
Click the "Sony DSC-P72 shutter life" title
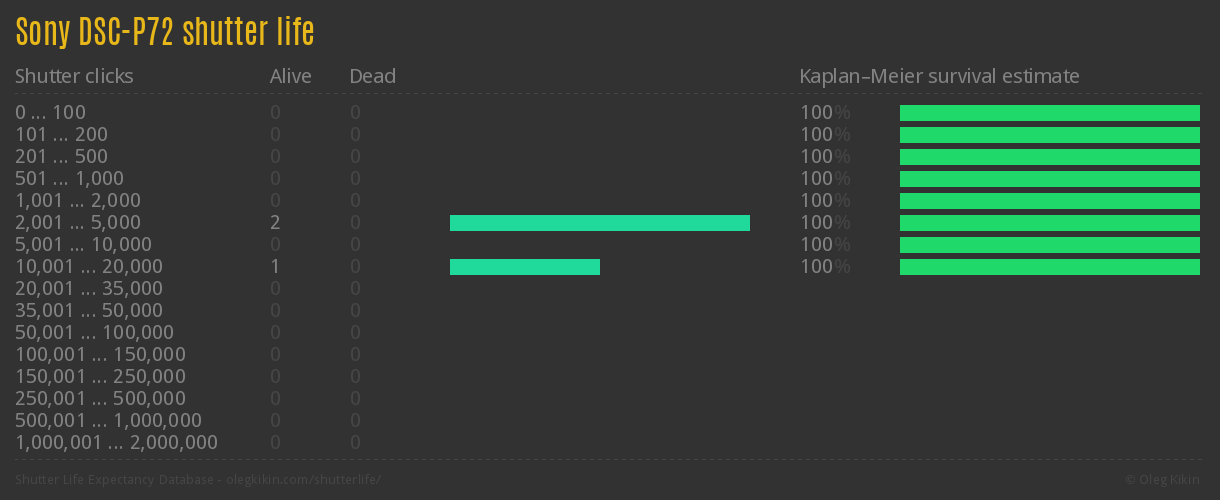(x=165, y=32)
